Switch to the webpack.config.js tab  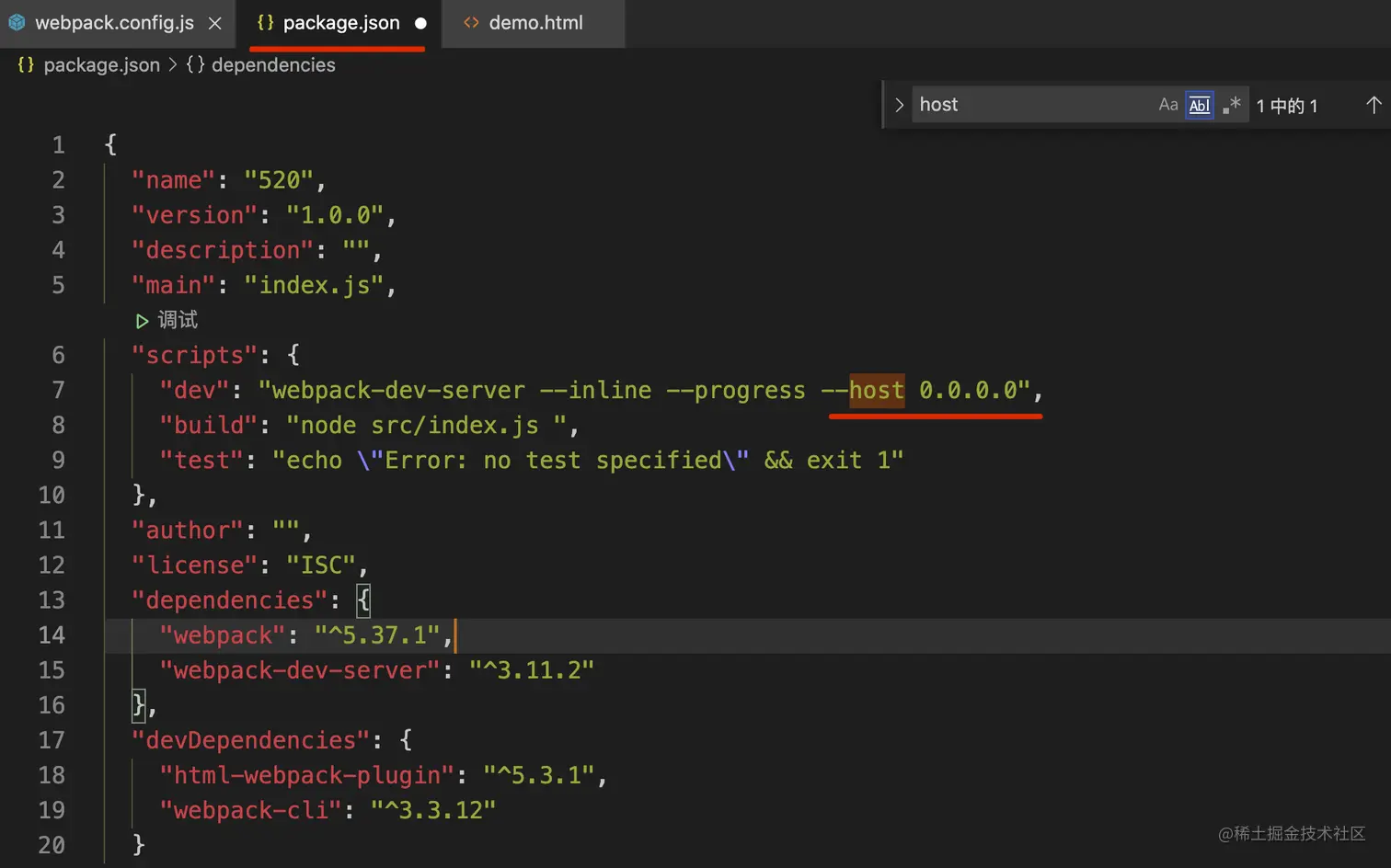coord(115,23)
